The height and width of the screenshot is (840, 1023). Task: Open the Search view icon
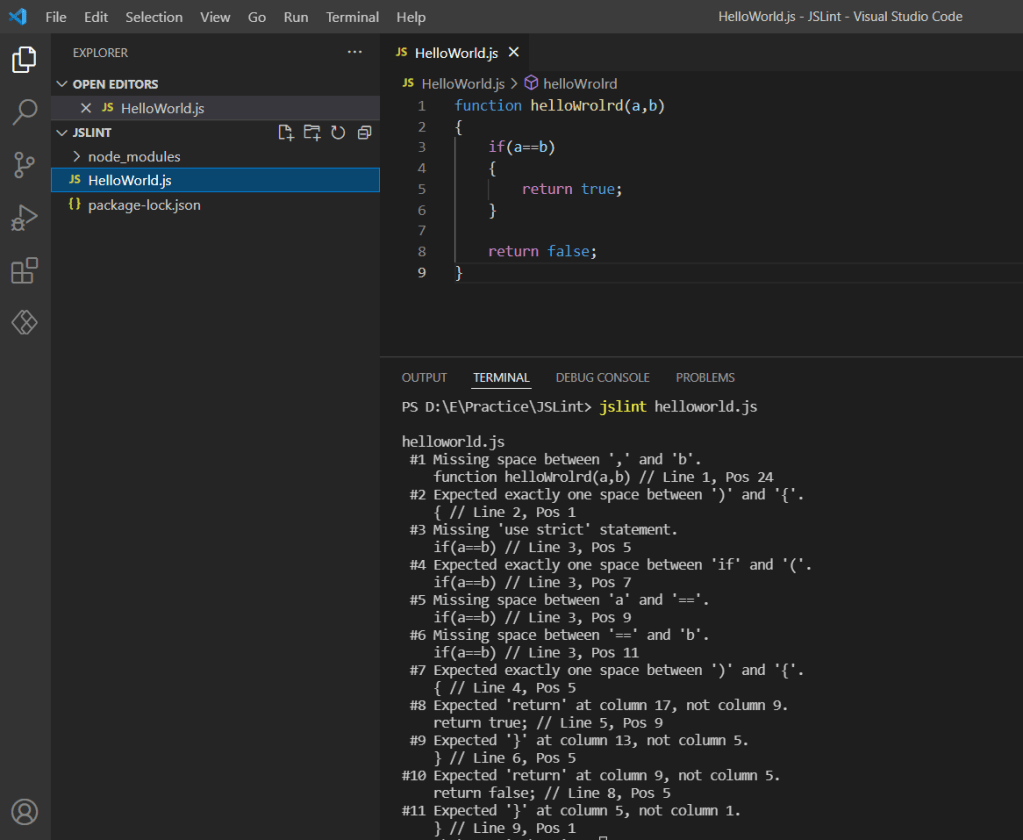pyautogui.click(x=25, y=112)
